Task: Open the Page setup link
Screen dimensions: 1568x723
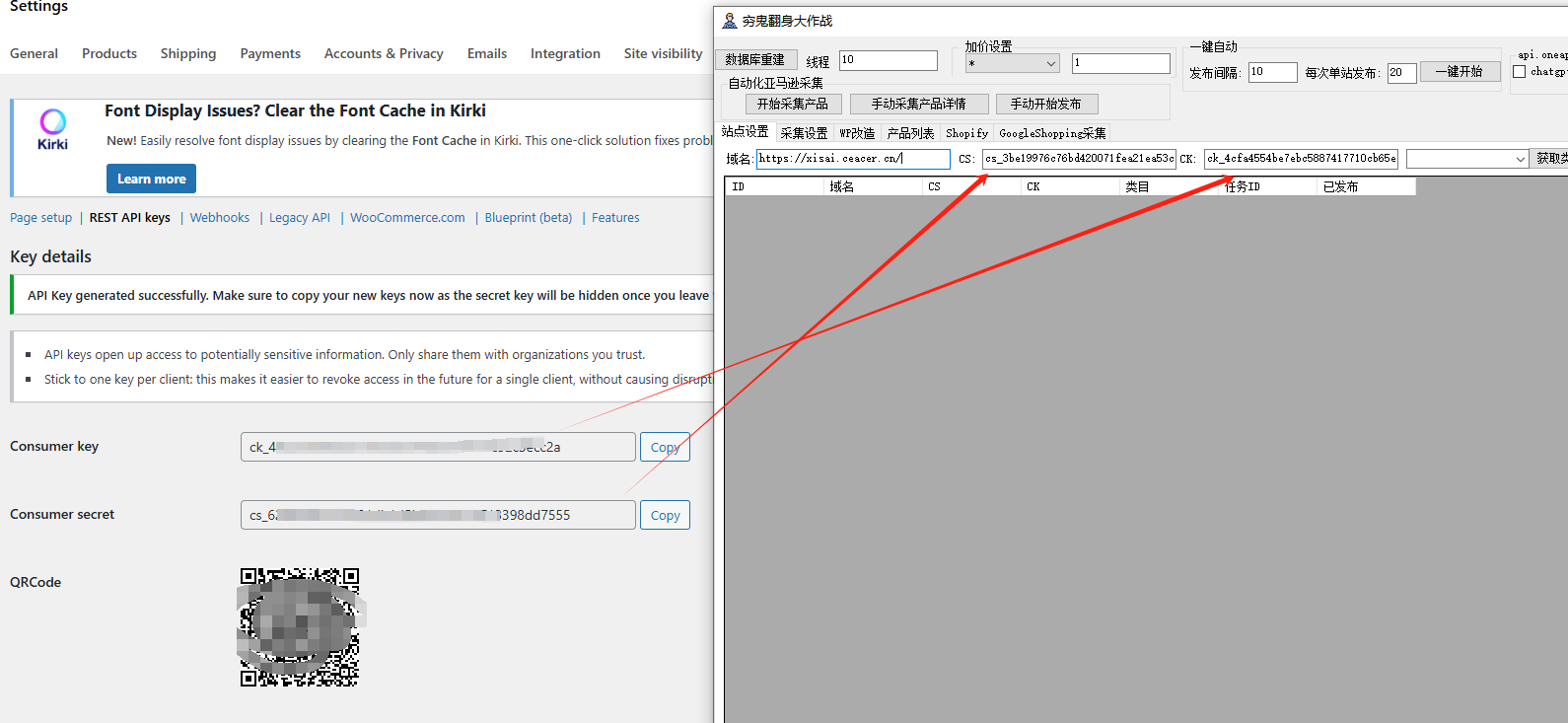Action: pyautogui.click(x=41, y=218)
